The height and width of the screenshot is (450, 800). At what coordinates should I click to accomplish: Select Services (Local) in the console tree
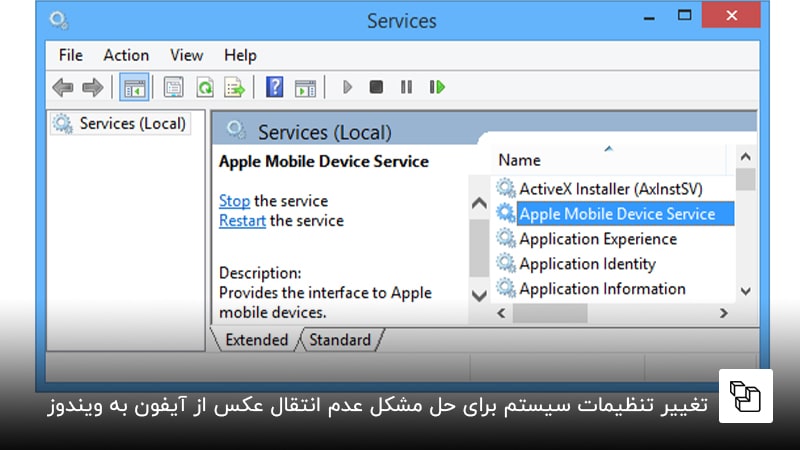(x=120, y=123)
